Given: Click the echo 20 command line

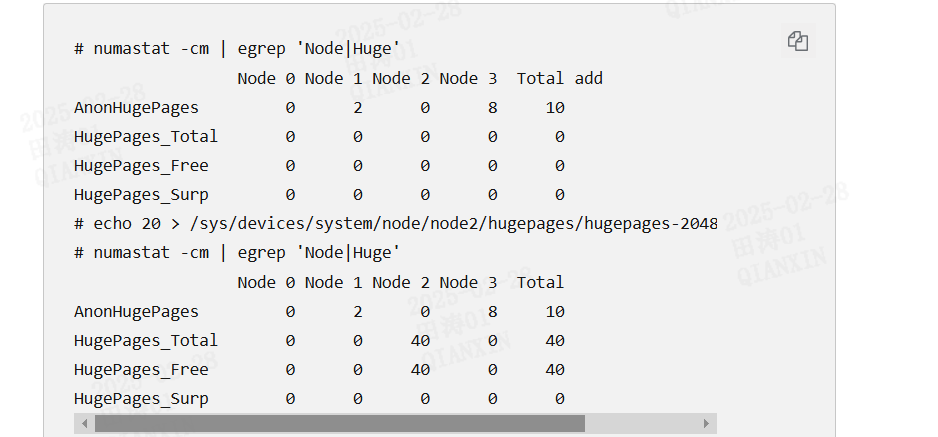Looking at the screenshot, I should [395, 224].
